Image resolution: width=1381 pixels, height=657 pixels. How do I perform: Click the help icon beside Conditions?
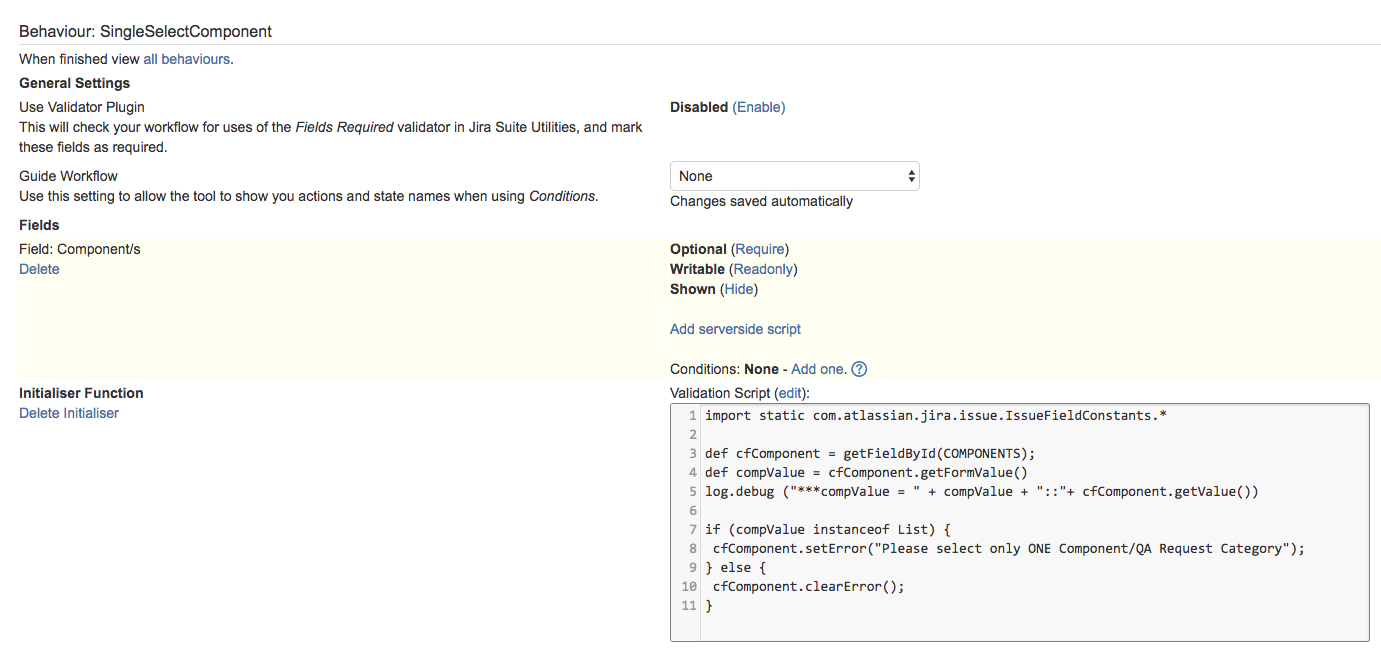point(859,369)
